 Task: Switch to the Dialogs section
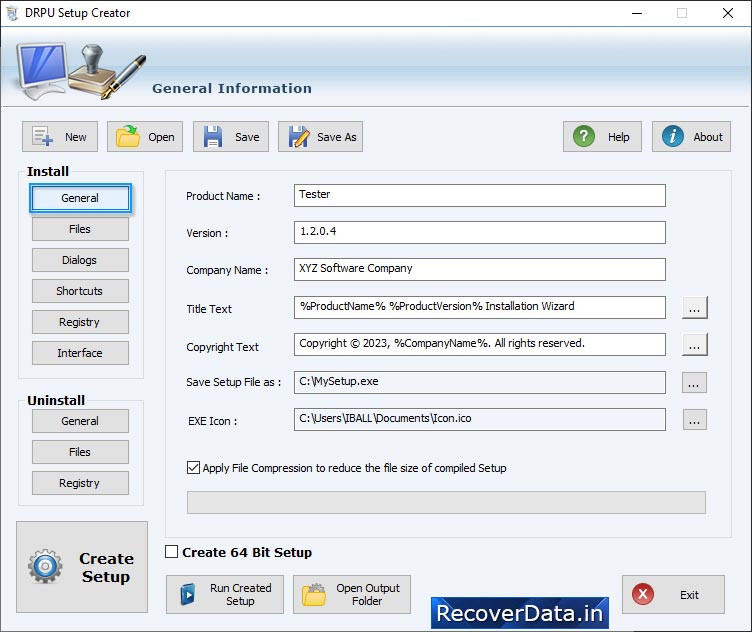coord(80,260)
